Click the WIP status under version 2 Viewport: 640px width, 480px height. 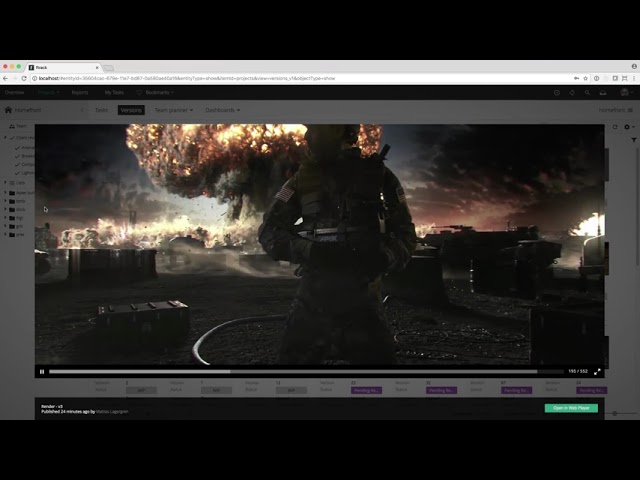pos(141,390)
